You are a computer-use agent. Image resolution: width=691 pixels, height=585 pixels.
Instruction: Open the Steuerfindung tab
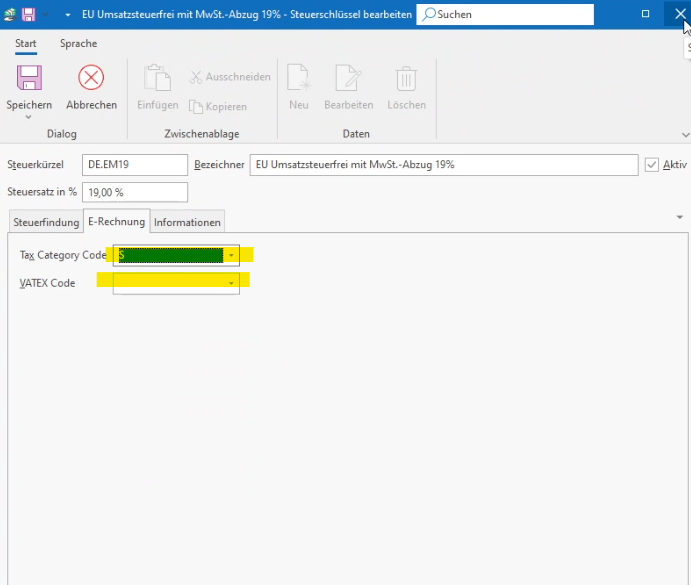(46, 222)
